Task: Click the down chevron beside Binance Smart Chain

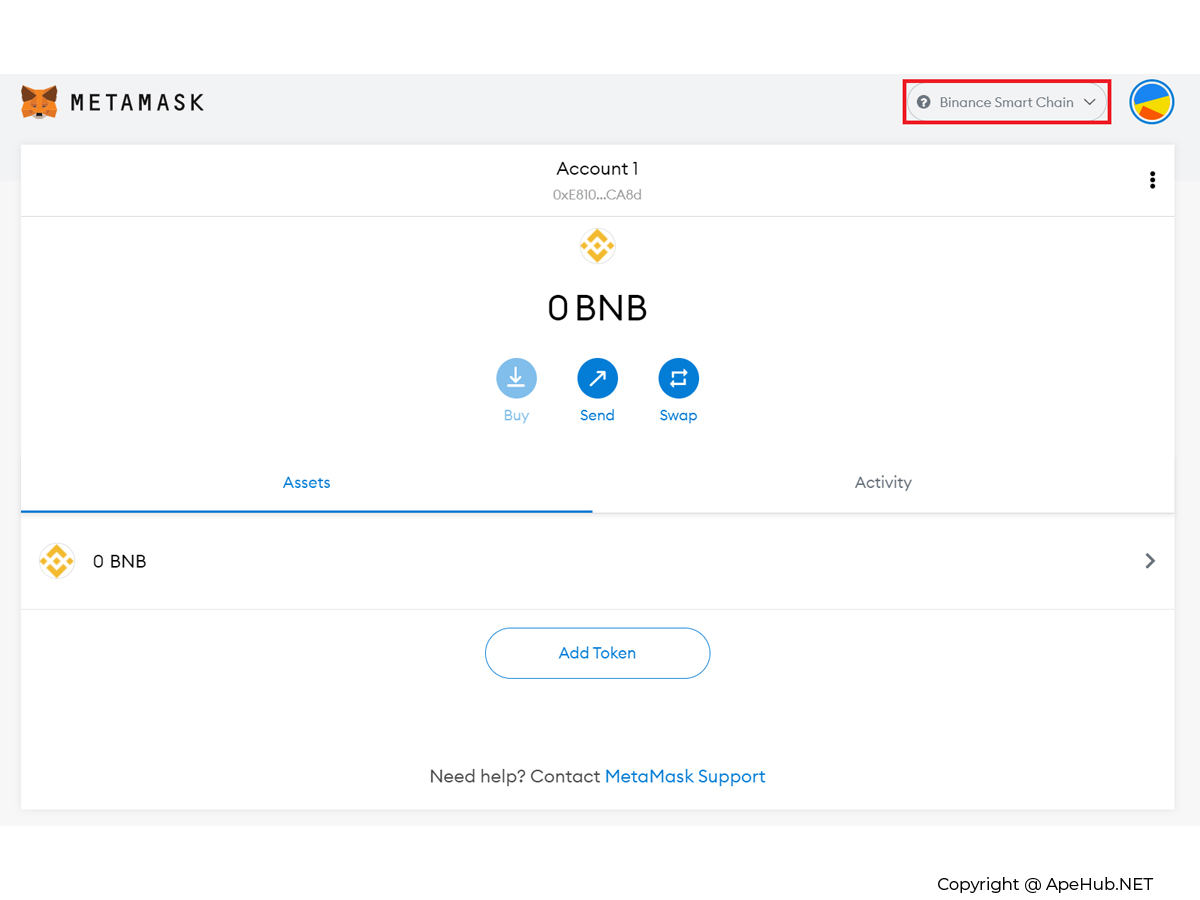Action: point(1090,102)
